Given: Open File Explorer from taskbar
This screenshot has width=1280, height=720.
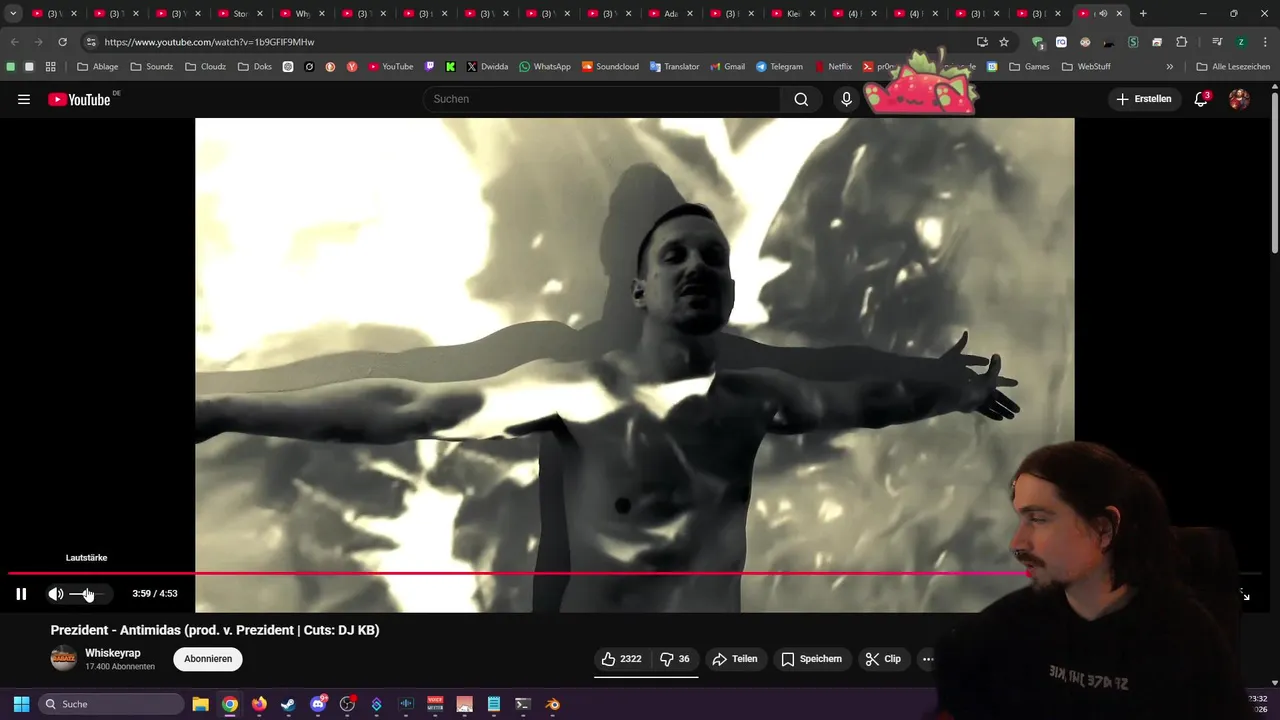Looking at the screenshot, I should [x=200, y=704].
